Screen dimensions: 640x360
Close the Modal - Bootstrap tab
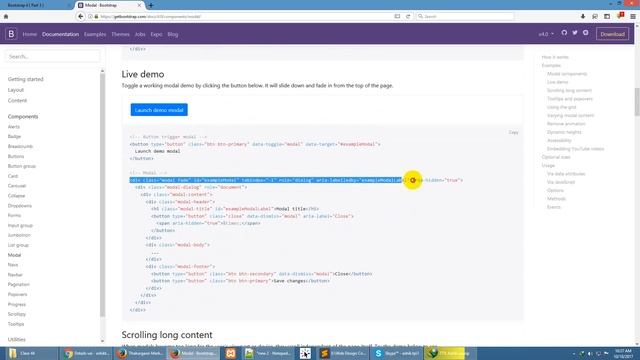click(x=139, y=5)
